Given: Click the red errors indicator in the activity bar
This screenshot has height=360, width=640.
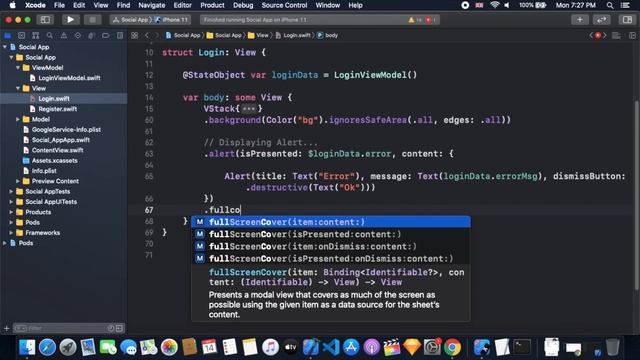Looking at the screenshot, I should 431,20.
